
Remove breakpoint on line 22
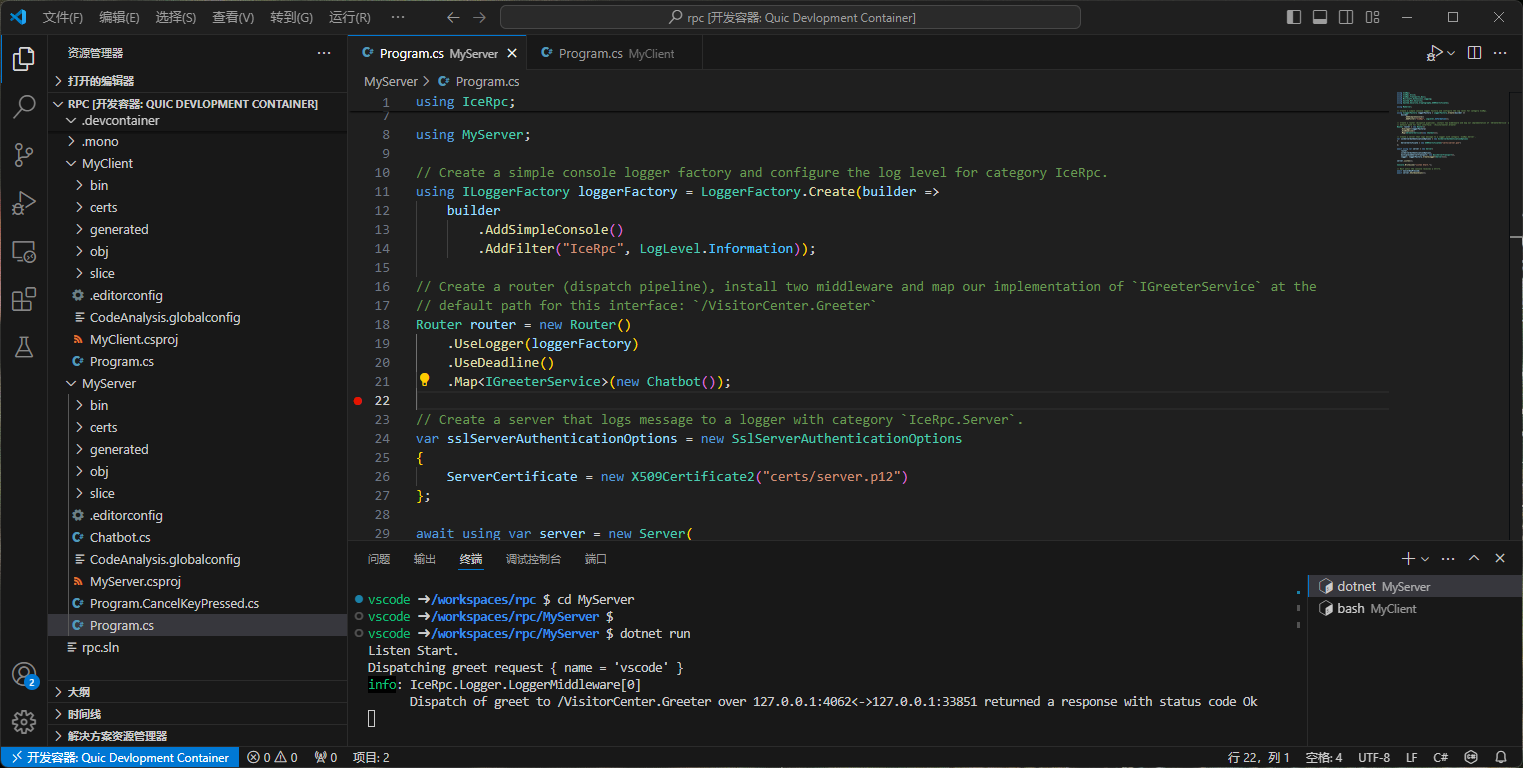coord(358,400)
